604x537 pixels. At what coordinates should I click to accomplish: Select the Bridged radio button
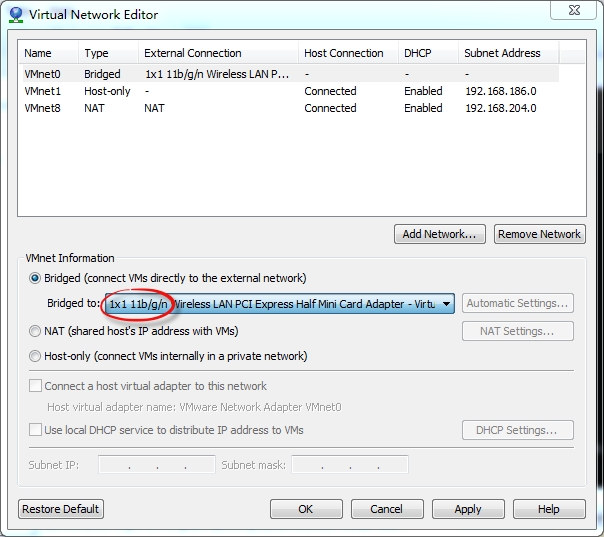(x=35, y=278)
